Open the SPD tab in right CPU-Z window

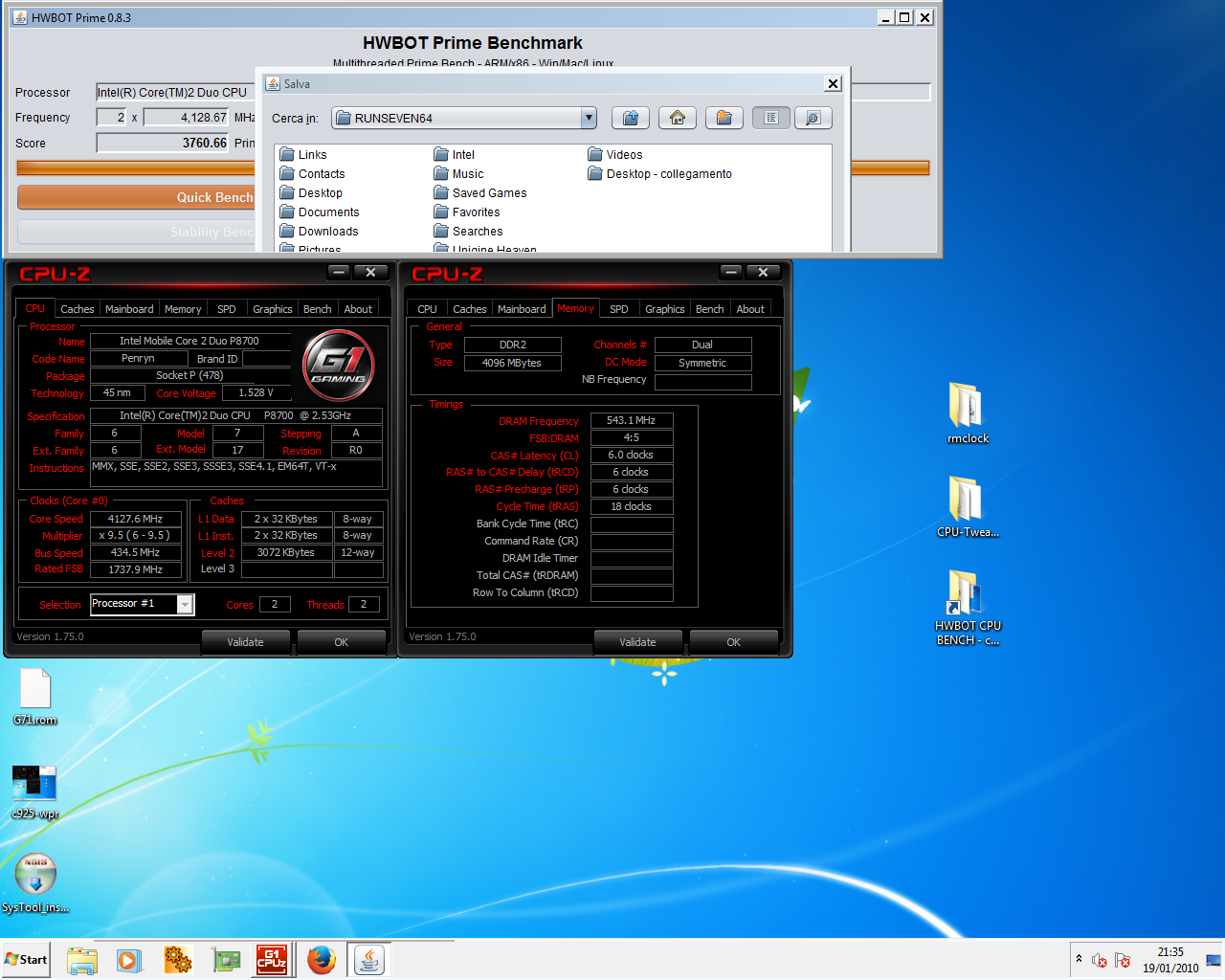point(619,309)
